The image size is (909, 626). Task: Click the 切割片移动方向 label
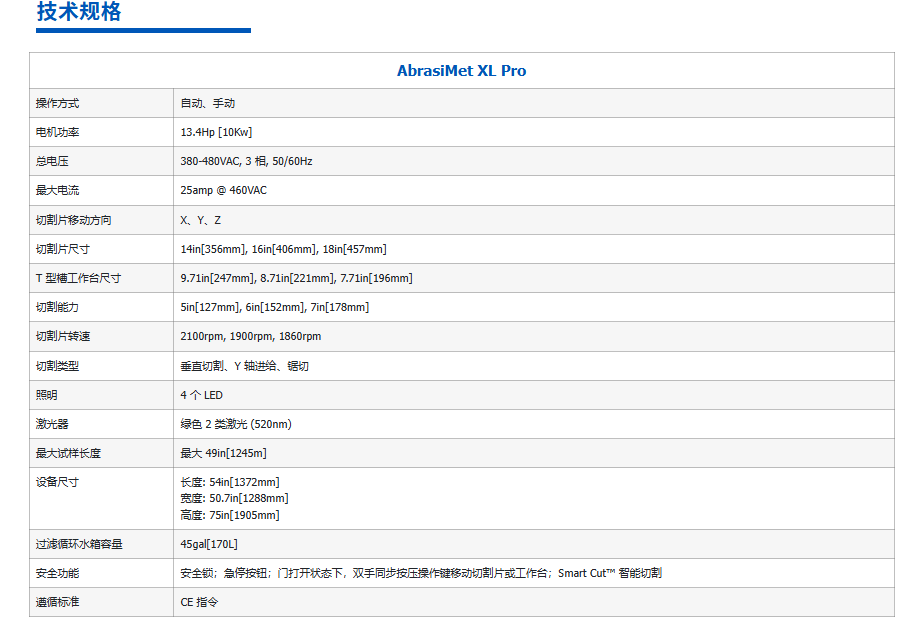pyautogui.click(x=74, y=220)
